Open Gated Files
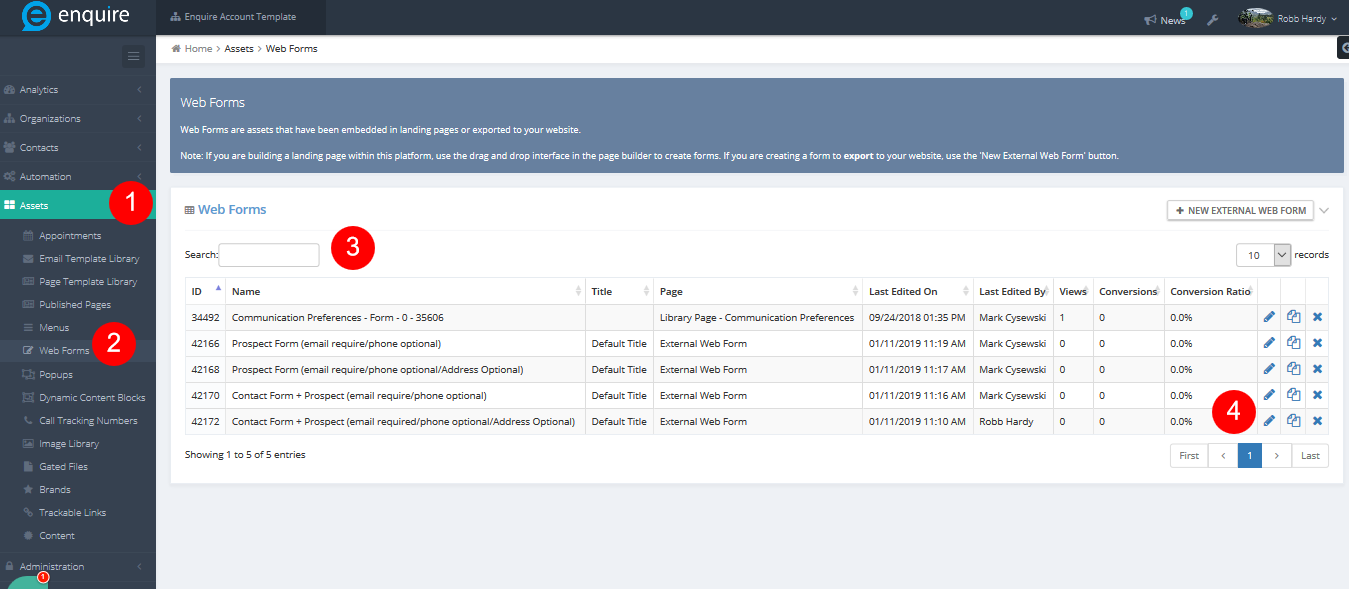This screenshot has width=1349, height=589. point(63,467)
